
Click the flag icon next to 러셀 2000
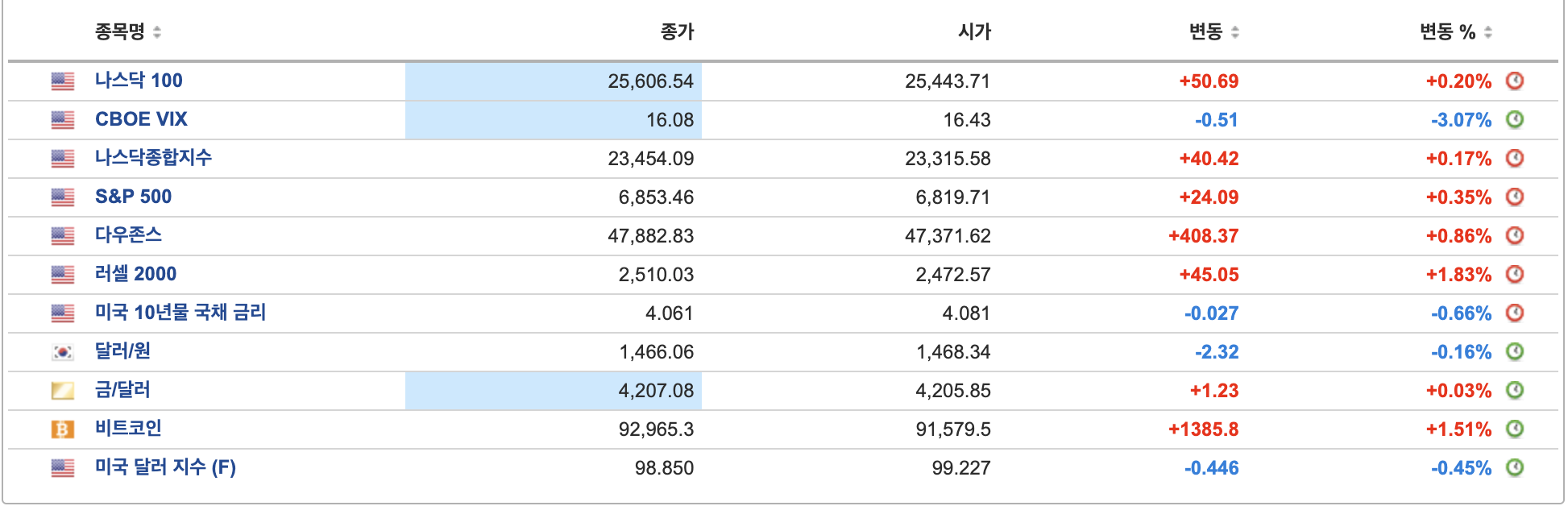[63, 275]
